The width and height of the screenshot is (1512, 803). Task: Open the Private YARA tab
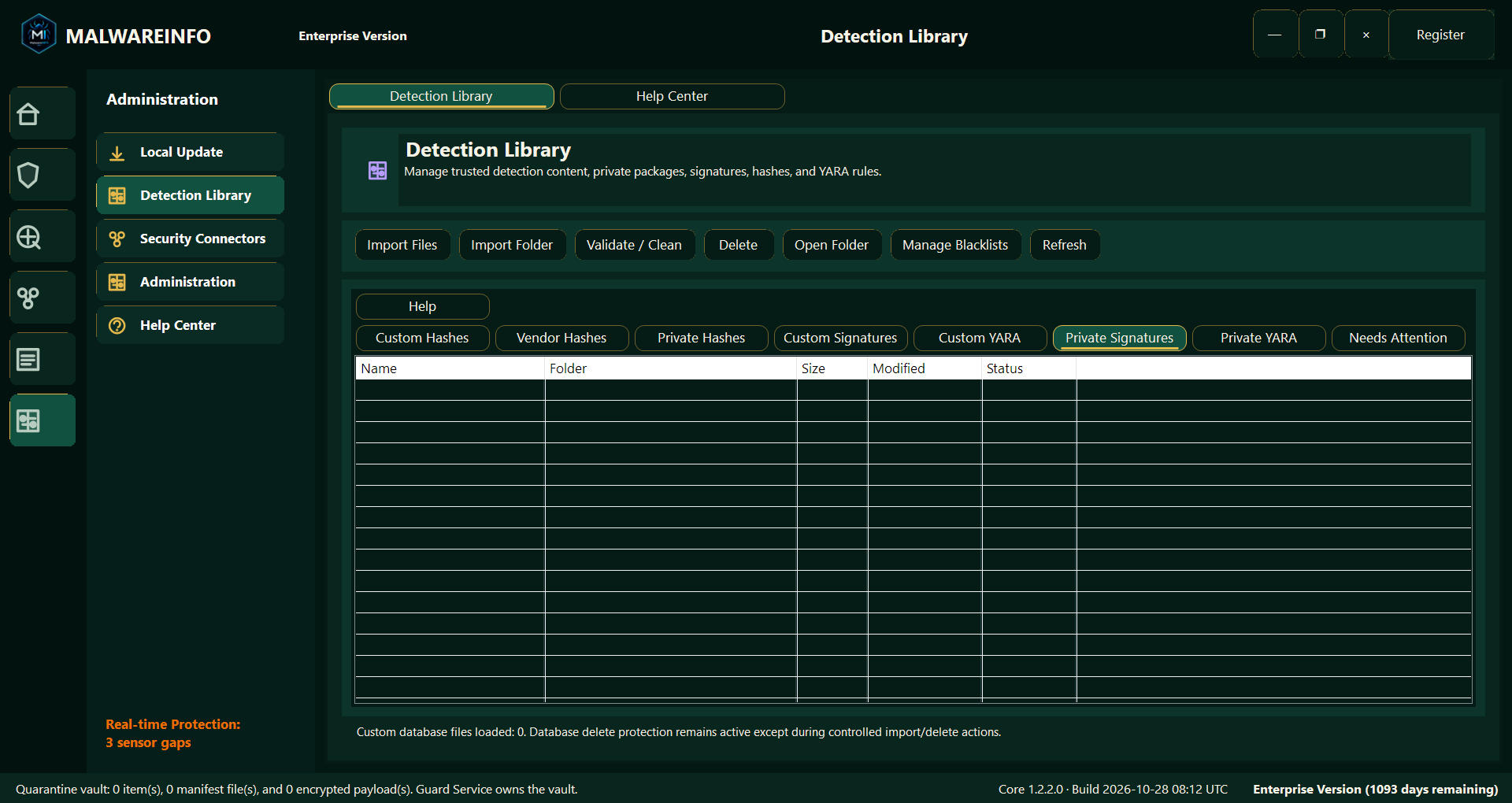1259,338
